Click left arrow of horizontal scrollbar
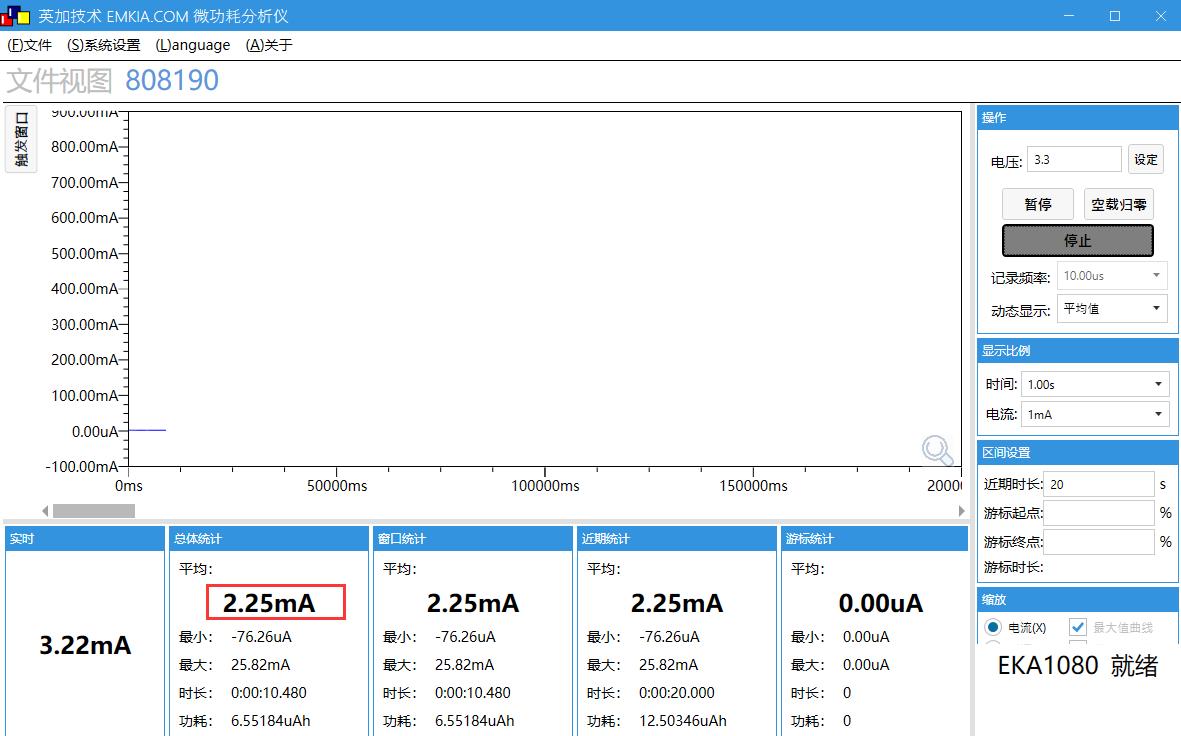This screenshot has width=1181, height=736. pyautogui.click(x=45, y=511)
